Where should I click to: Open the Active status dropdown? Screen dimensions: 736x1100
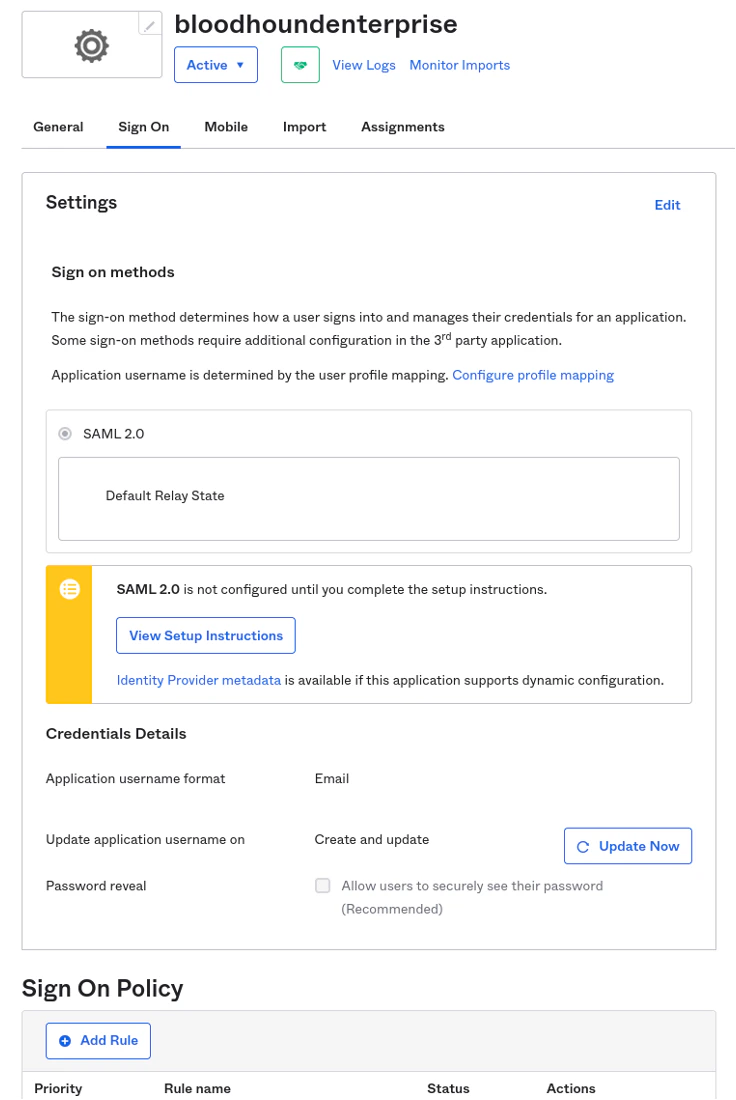point(216,65)
